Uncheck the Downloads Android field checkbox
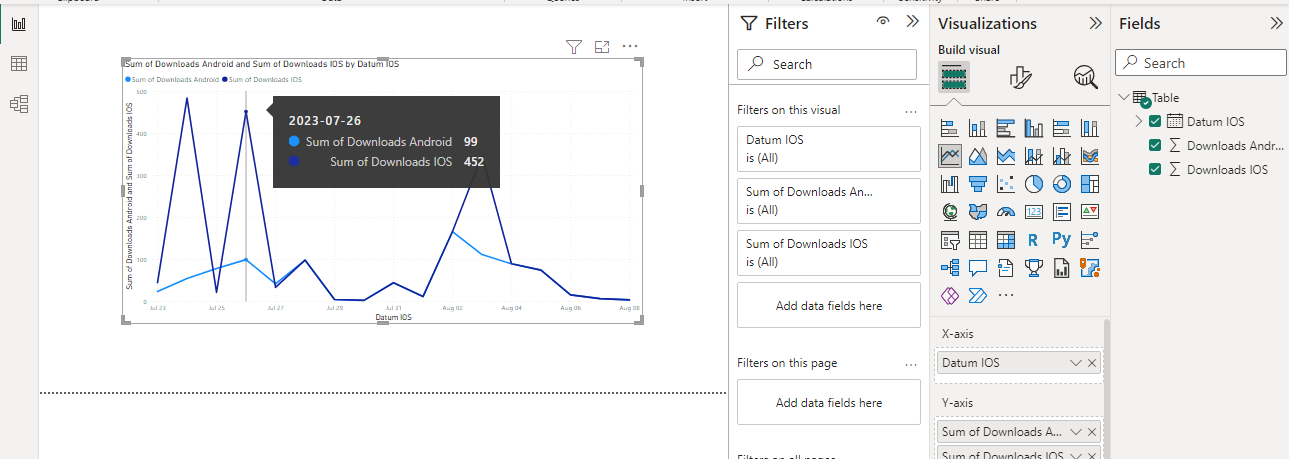The image size is (1289, 459). [1155, 145]
